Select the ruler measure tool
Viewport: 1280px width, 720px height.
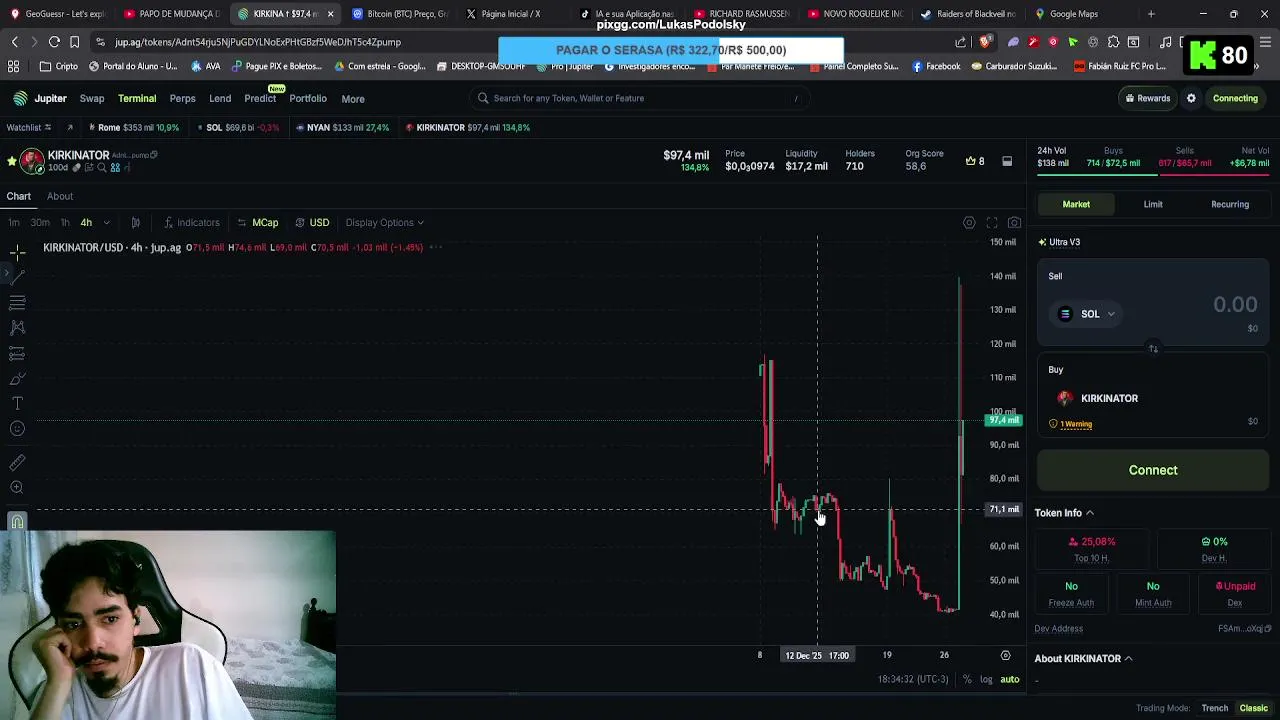[17, 462]
